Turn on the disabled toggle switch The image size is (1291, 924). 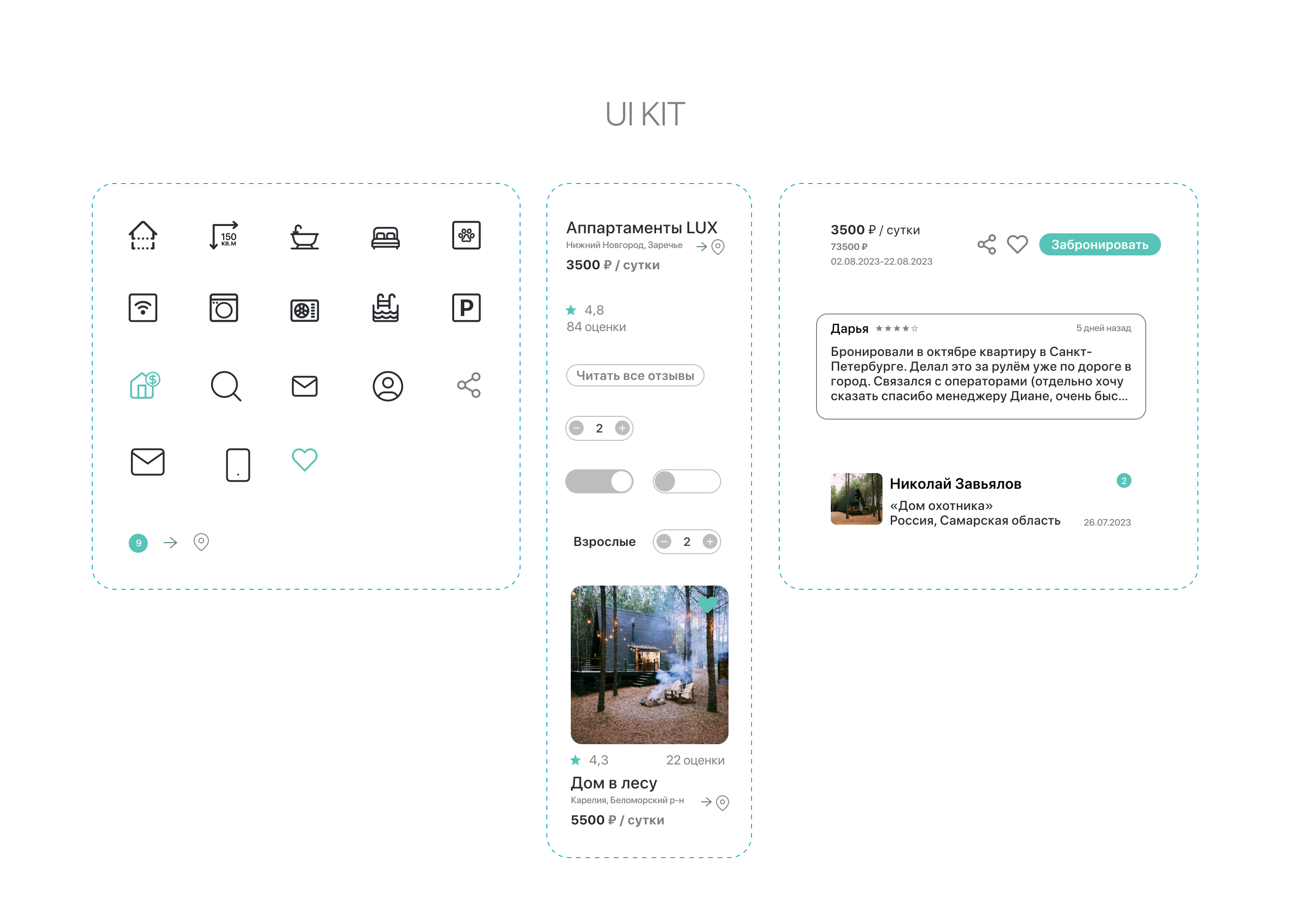pos(686,481)
